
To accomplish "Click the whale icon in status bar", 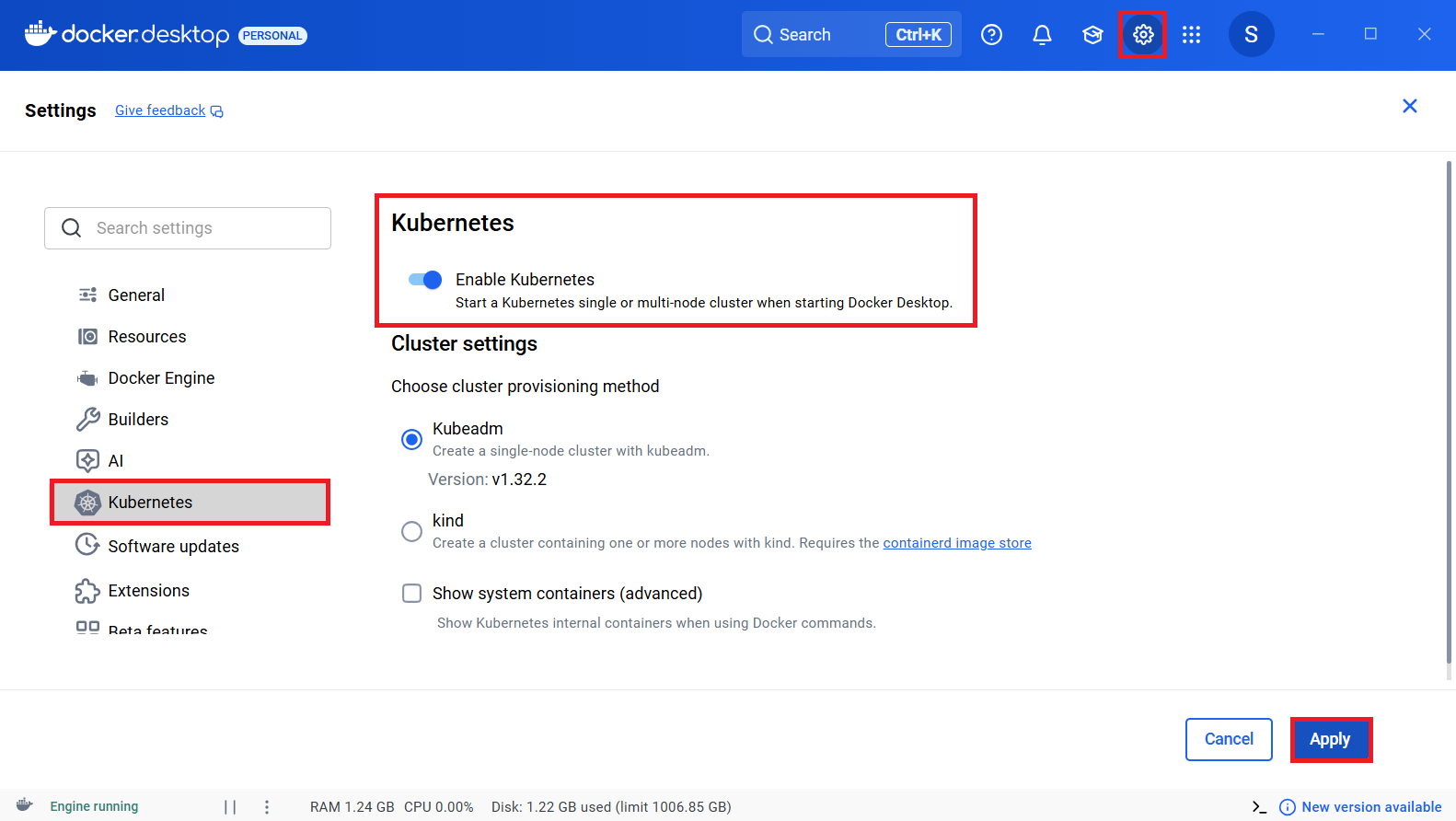I will pos(25,805).
